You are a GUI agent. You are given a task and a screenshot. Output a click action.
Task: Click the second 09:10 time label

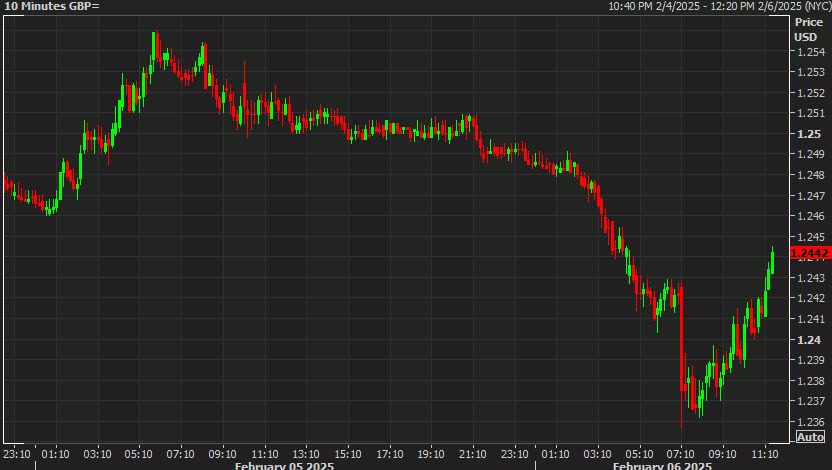coord(723,454)
